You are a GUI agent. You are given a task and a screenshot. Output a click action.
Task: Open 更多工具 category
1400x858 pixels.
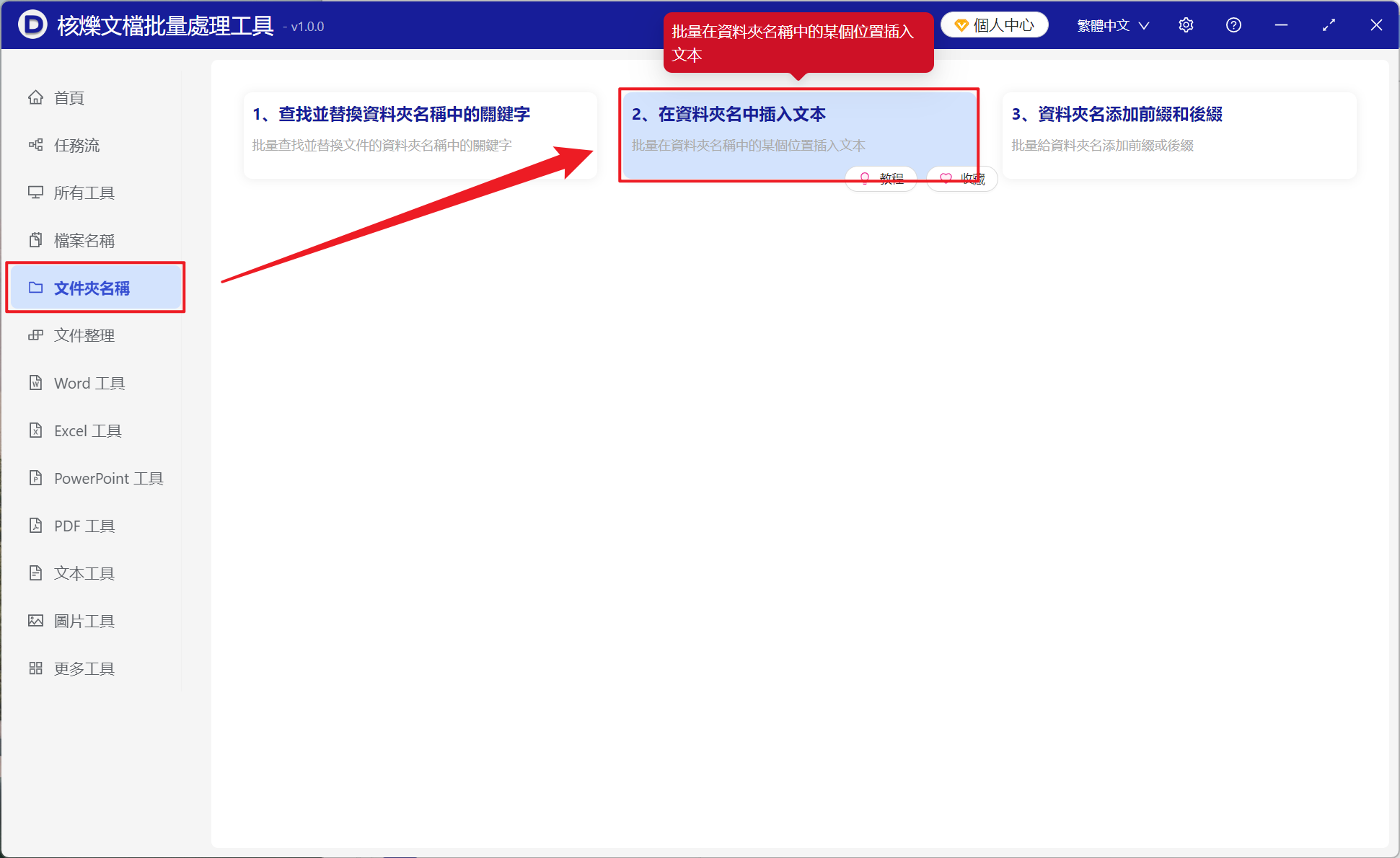pos(95,668)
